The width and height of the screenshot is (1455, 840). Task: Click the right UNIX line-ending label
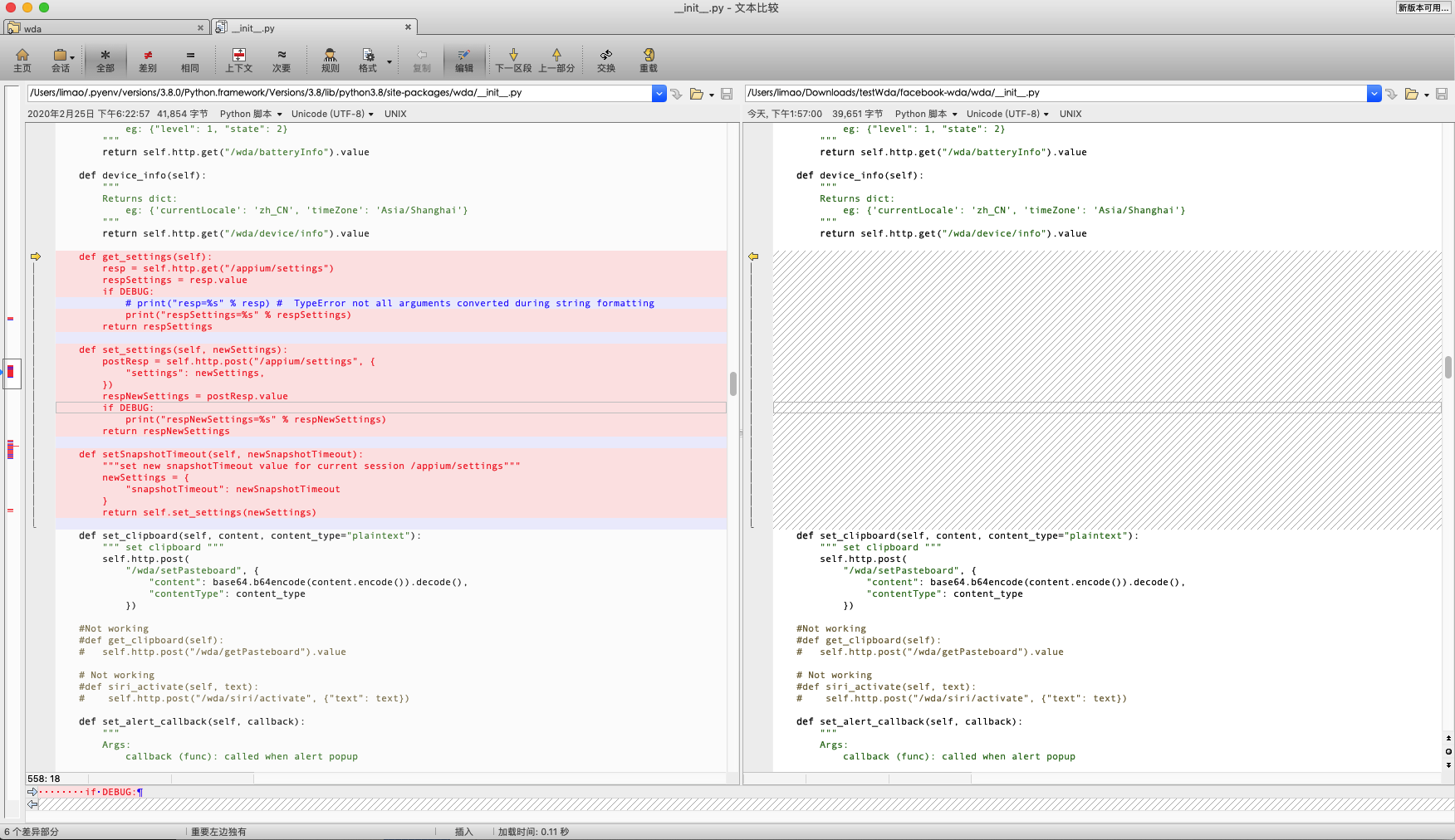[x=1070, y=114]
